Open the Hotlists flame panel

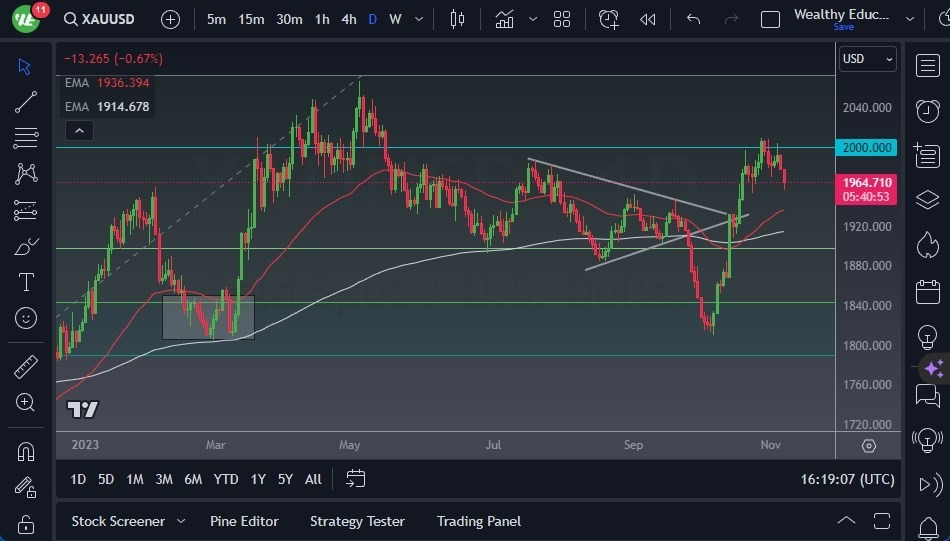pos(928,245)
